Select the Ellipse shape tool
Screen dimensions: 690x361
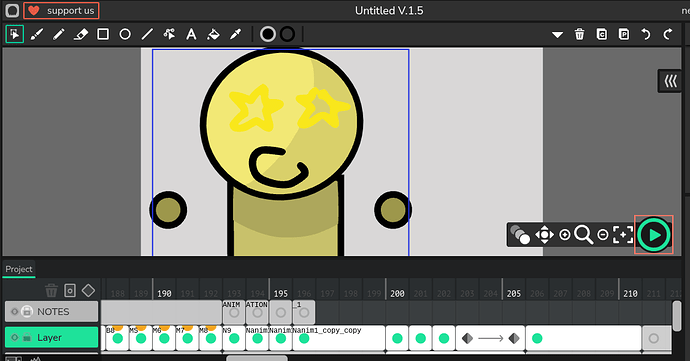pyautogui.click(x=125, y=34)
